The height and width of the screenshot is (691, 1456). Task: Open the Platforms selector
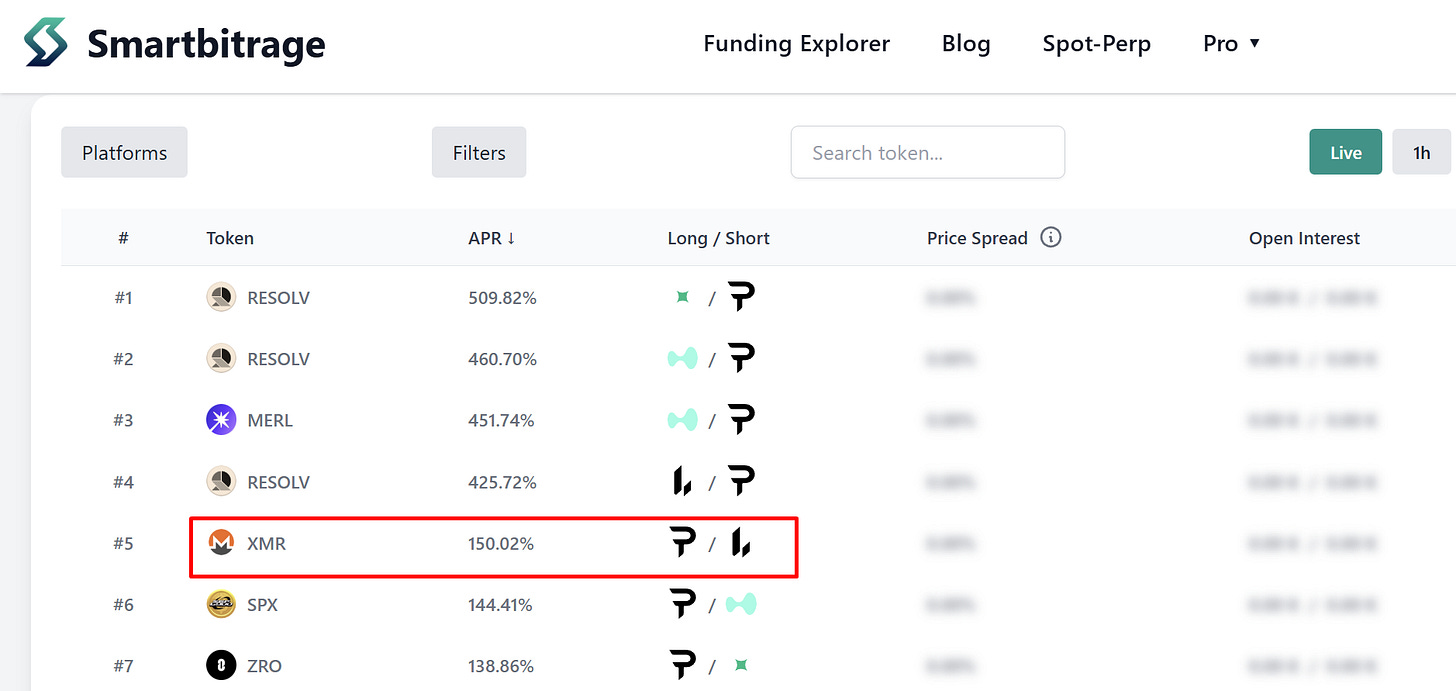coord(124,153)
